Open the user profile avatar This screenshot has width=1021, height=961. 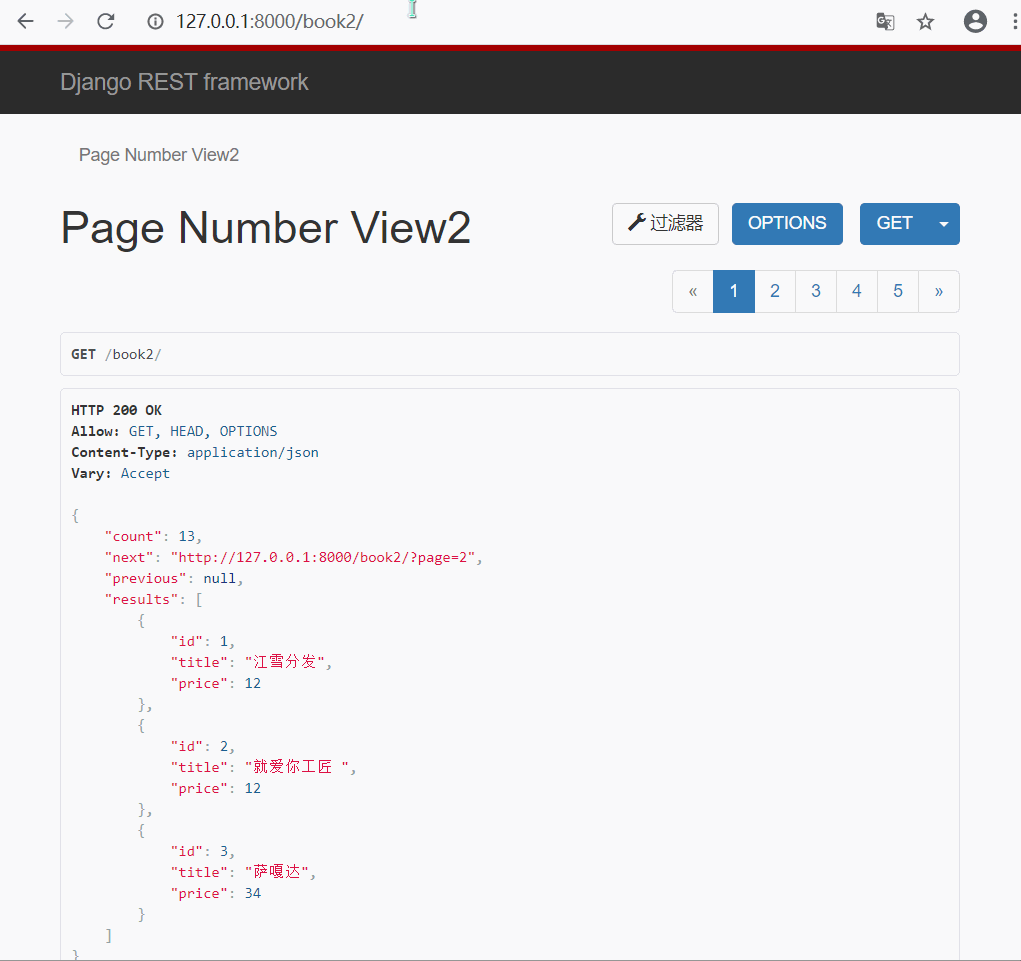click(x=975, y=21)
